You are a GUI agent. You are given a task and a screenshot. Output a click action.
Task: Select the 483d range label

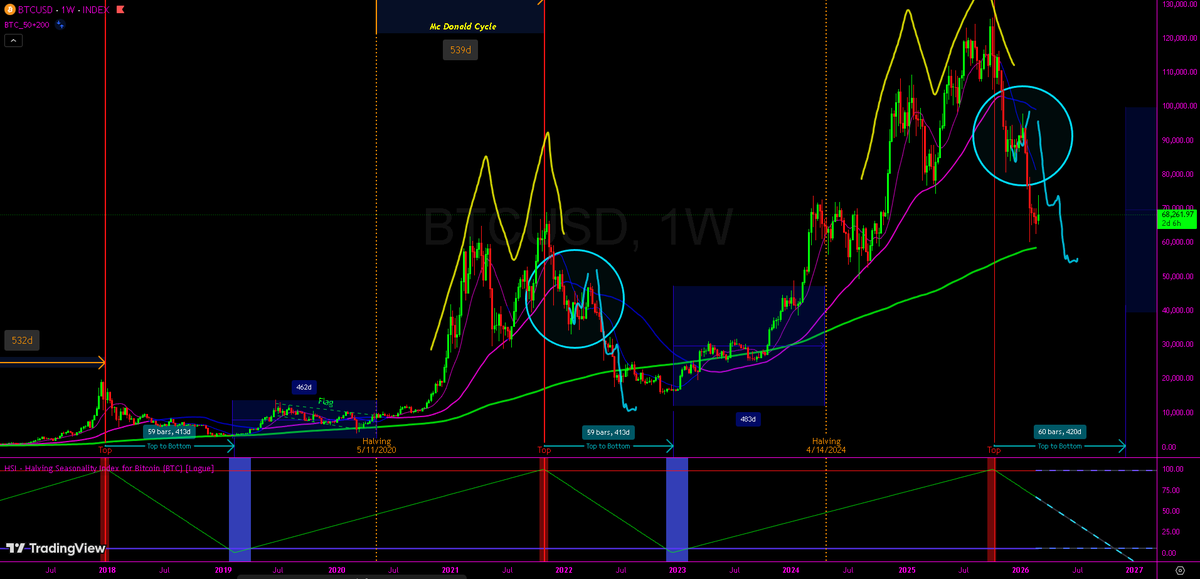747,419
